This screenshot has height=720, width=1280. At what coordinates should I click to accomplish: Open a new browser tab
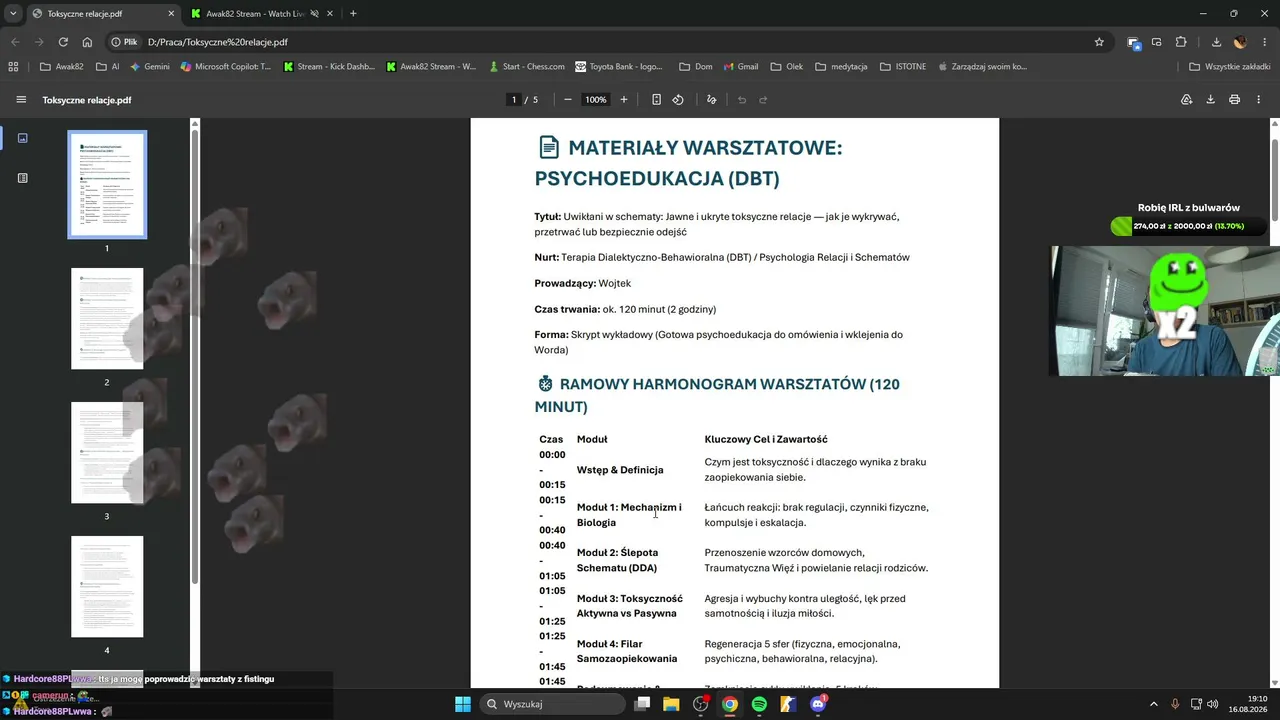353,14
